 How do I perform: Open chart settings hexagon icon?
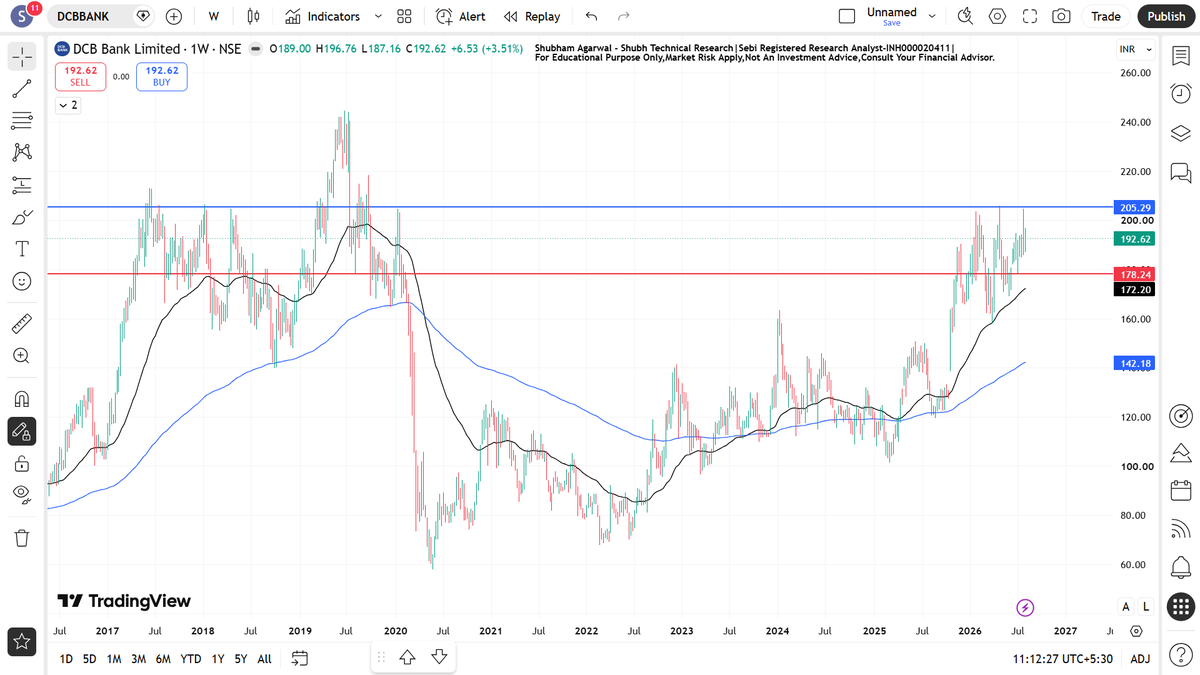[997, 16]
